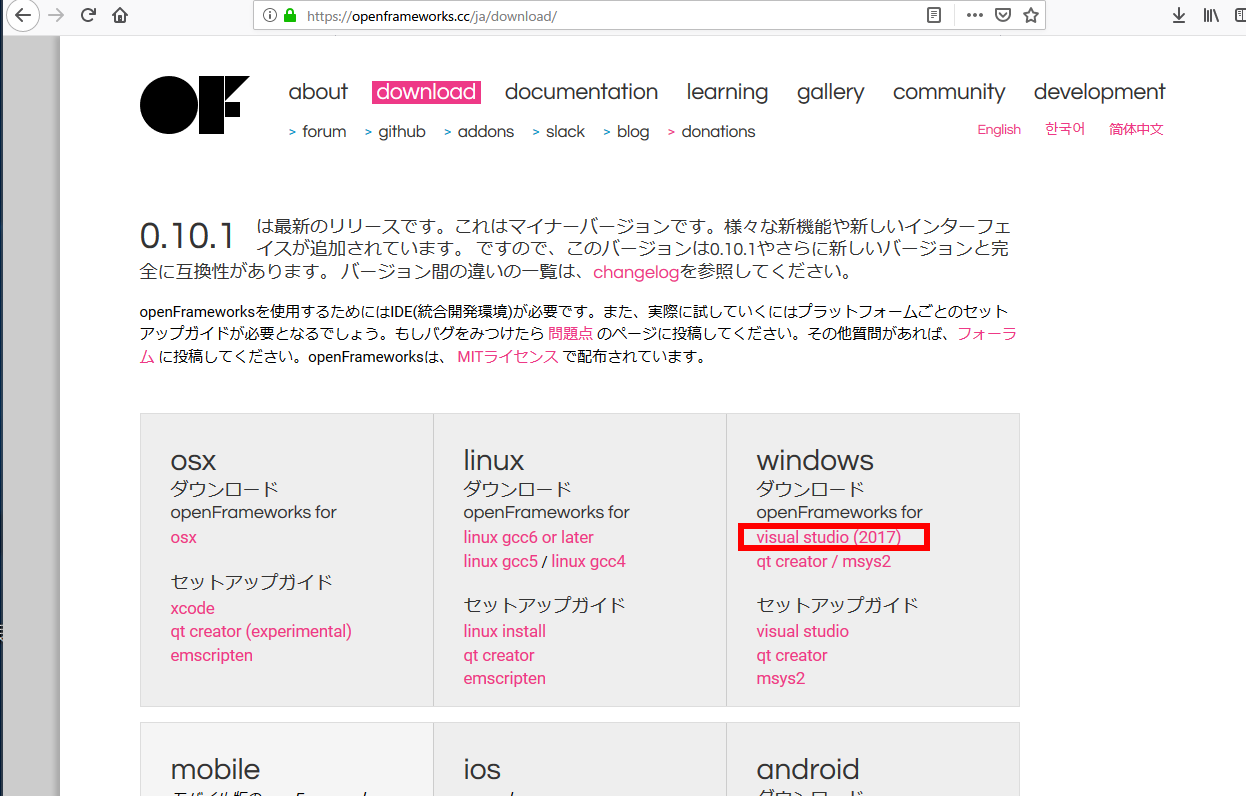The height and width of the screenshot is (796, 1246).
Task: Open the qt creator guide under linux
Action: (499, 655)
